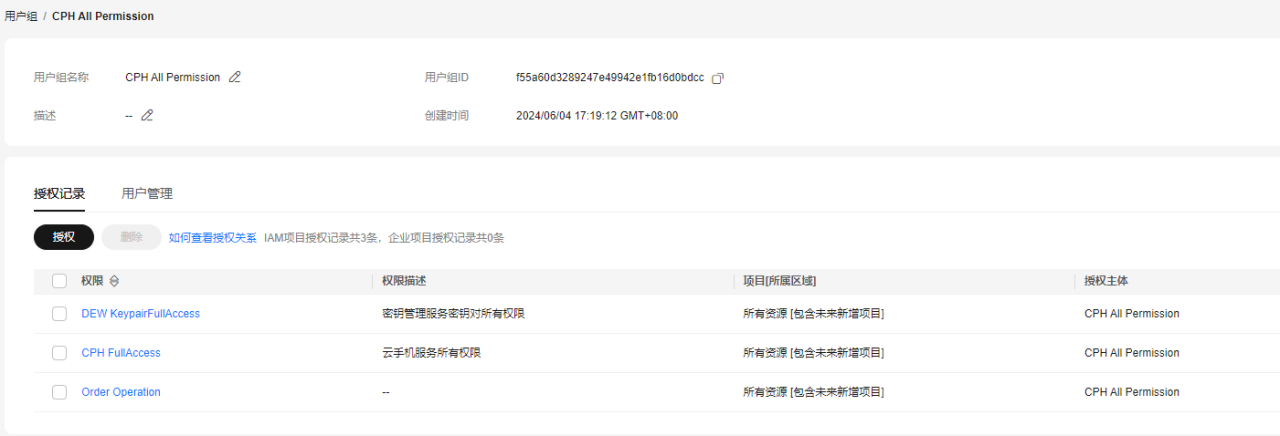Click the disabled 删除 button
Image resolution: width=1280 pixels, height=436 pixels.
tap(131, 237)
